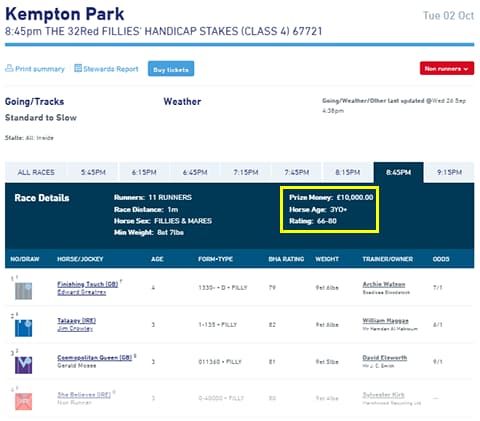Select the 7:15PM race tab
This screenshot has height=421, width=480.
point(246,172)
